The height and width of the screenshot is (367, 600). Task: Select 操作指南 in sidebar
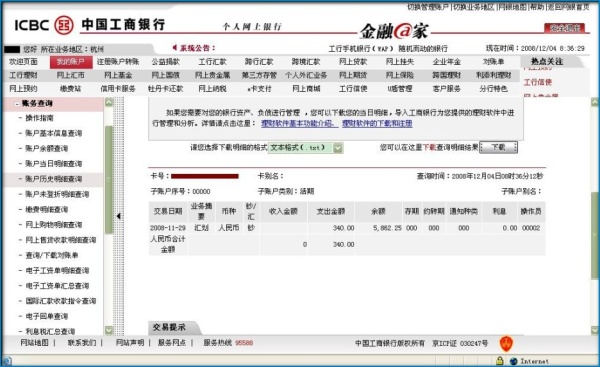pos(39,118)
